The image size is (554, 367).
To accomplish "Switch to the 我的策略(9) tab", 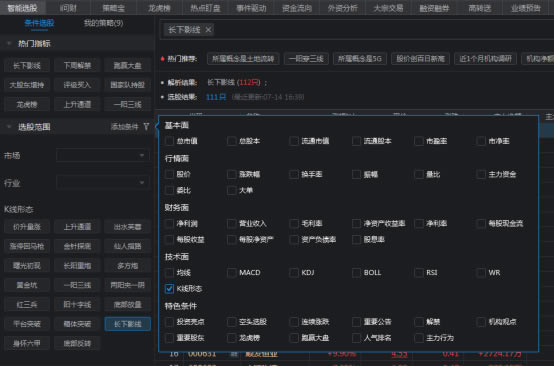I will click(104, 23).
